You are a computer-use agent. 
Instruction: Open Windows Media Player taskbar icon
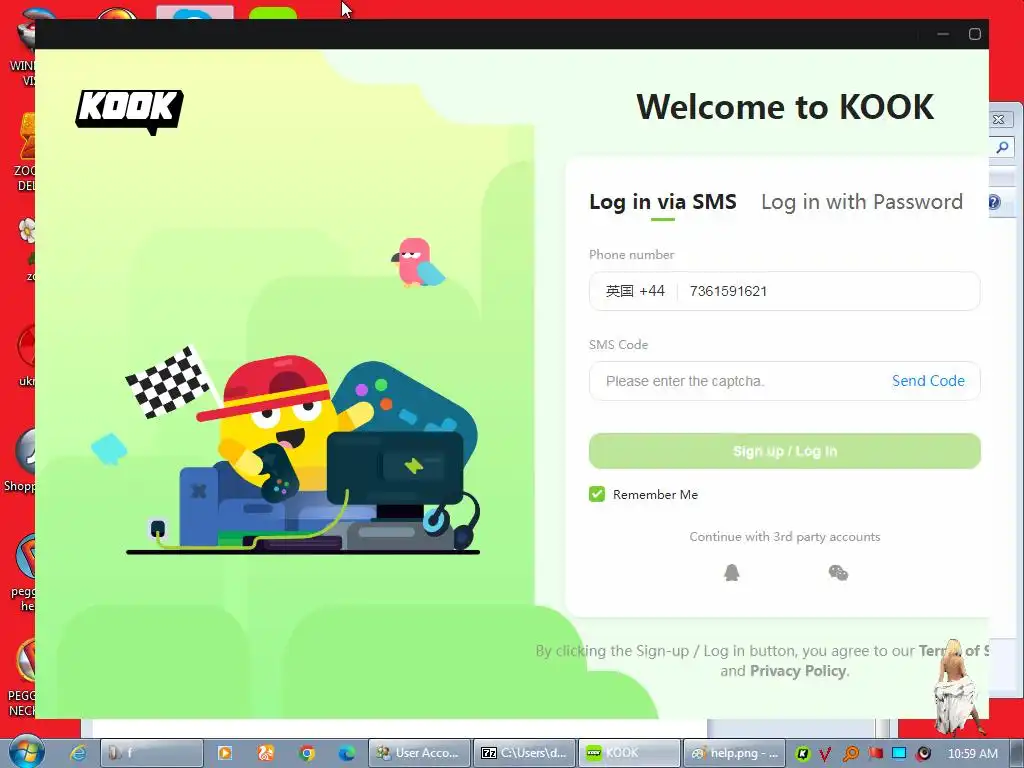(225, 753)
